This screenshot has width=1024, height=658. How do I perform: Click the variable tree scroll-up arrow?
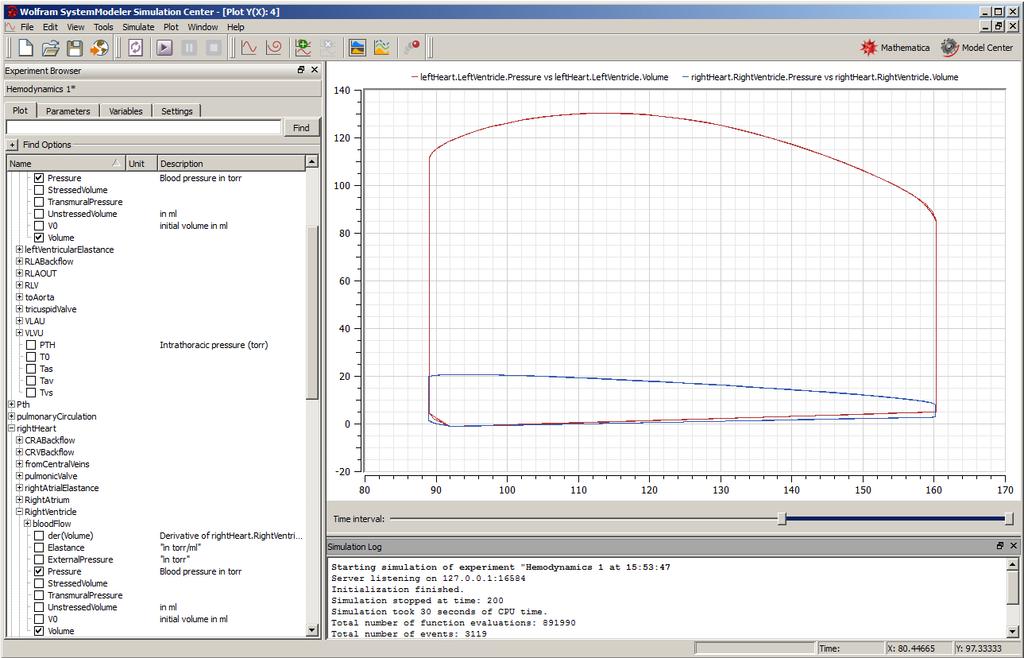point(312,162)
